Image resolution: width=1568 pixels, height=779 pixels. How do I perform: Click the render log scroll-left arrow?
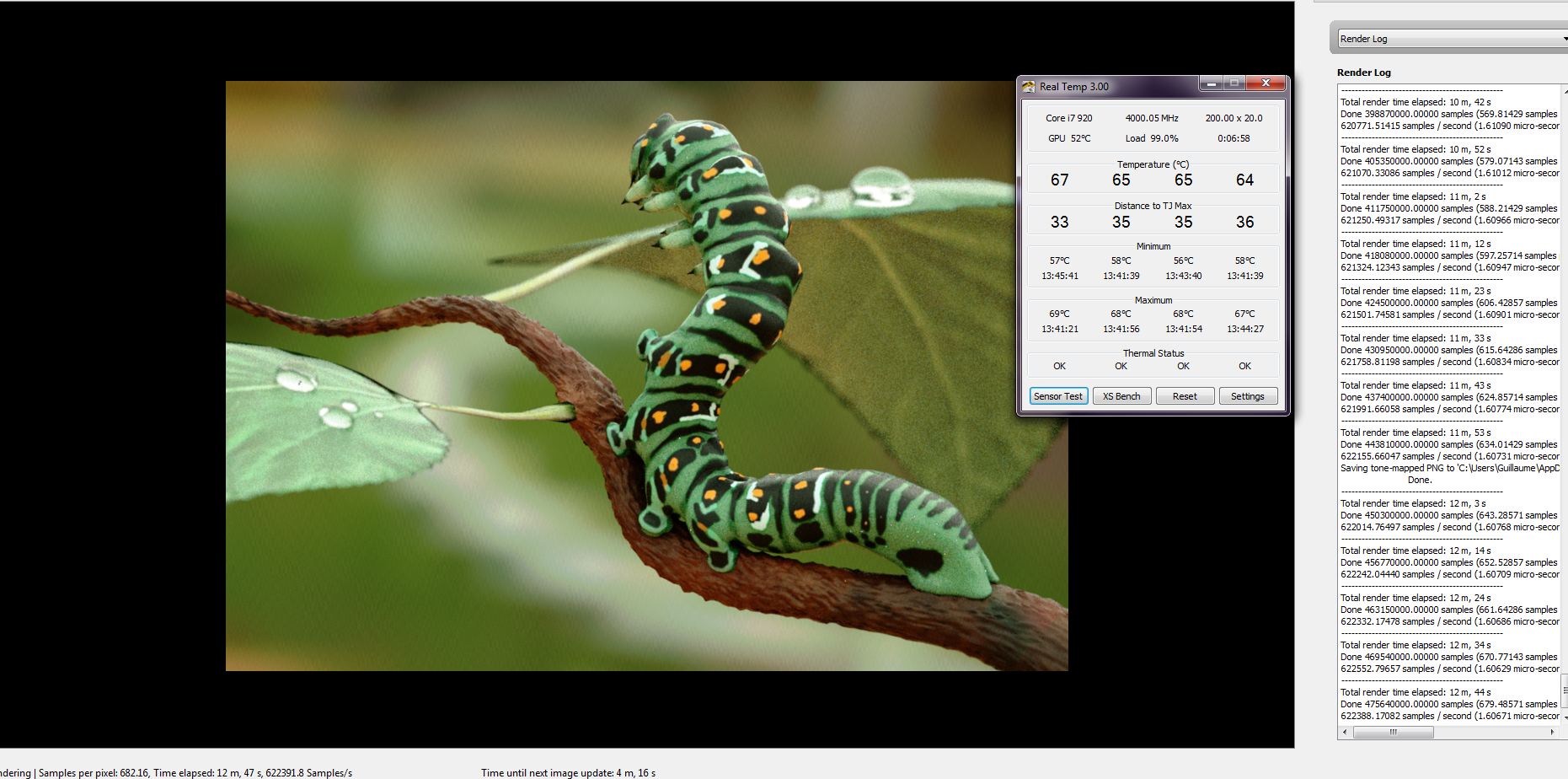point(1345,733)
